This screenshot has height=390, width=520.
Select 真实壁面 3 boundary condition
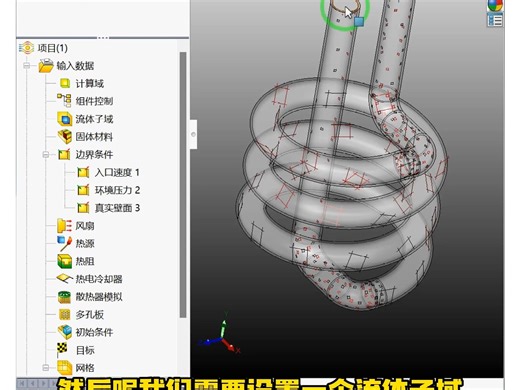click(x=117, y=208)
